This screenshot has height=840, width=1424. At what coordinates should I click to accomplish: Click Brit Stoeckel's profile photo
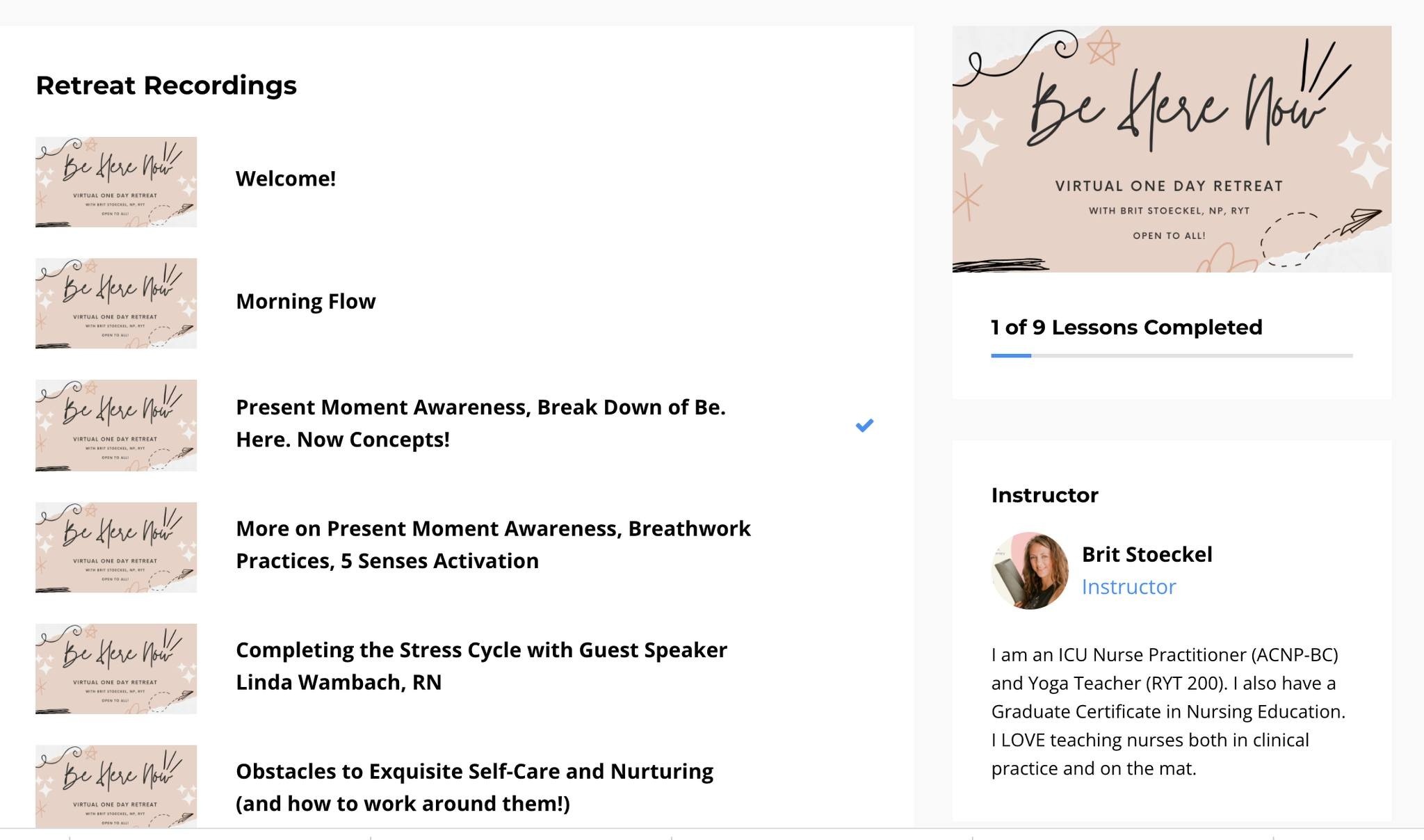click(1030, 571)
